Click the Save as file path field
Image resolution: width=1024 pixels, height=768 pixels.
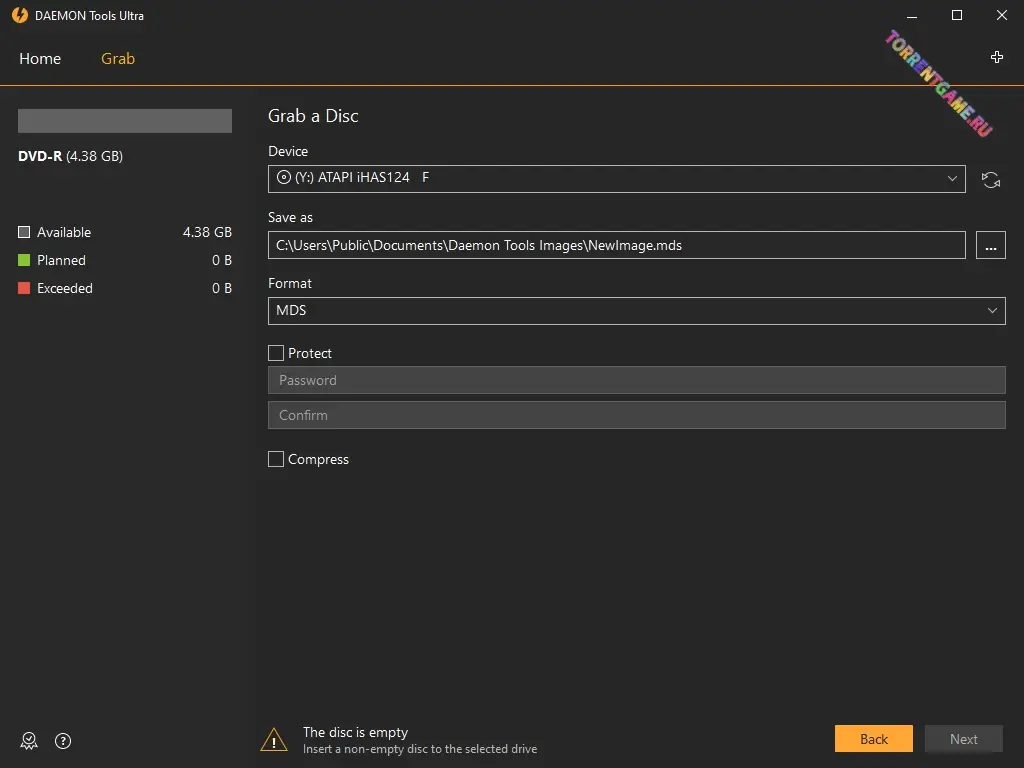pos(616,245)
